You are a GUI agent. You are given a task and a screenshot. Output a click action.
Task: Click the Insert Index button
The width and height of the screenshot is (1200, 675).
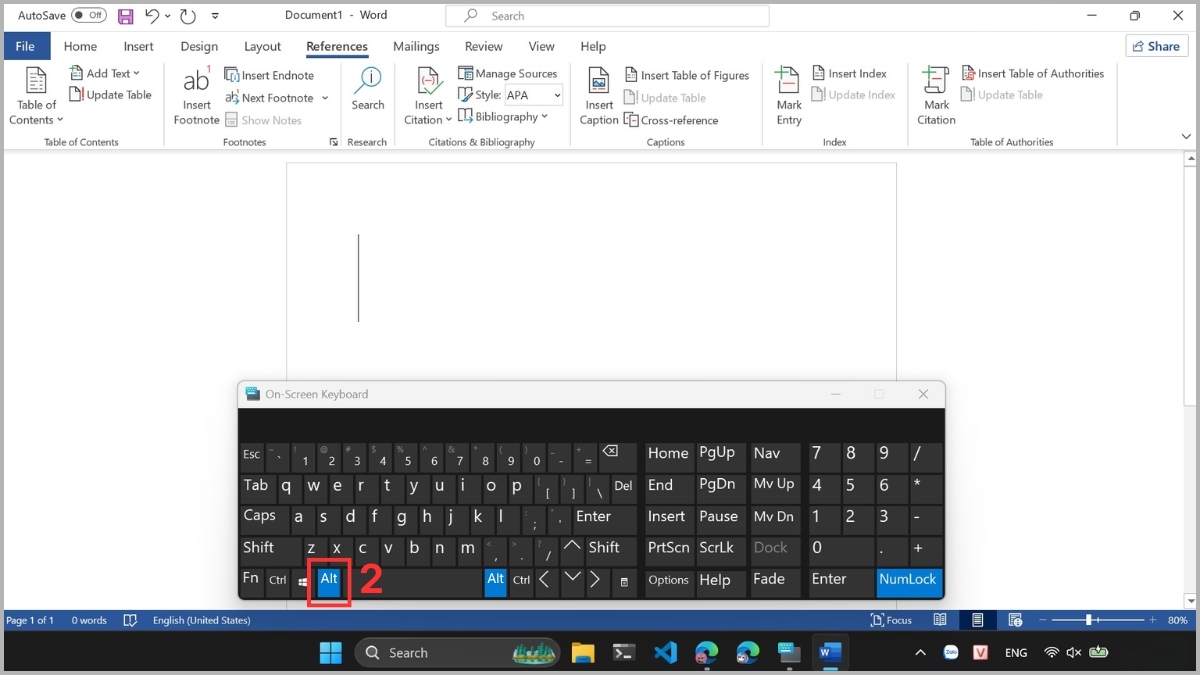tap(849, 73)
